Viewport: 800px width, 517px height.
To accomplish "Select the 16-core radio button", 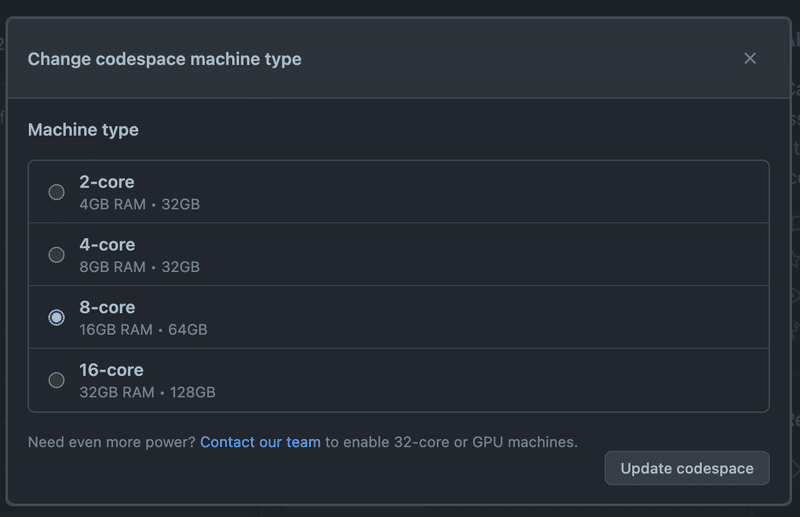I will pos(56,380).
